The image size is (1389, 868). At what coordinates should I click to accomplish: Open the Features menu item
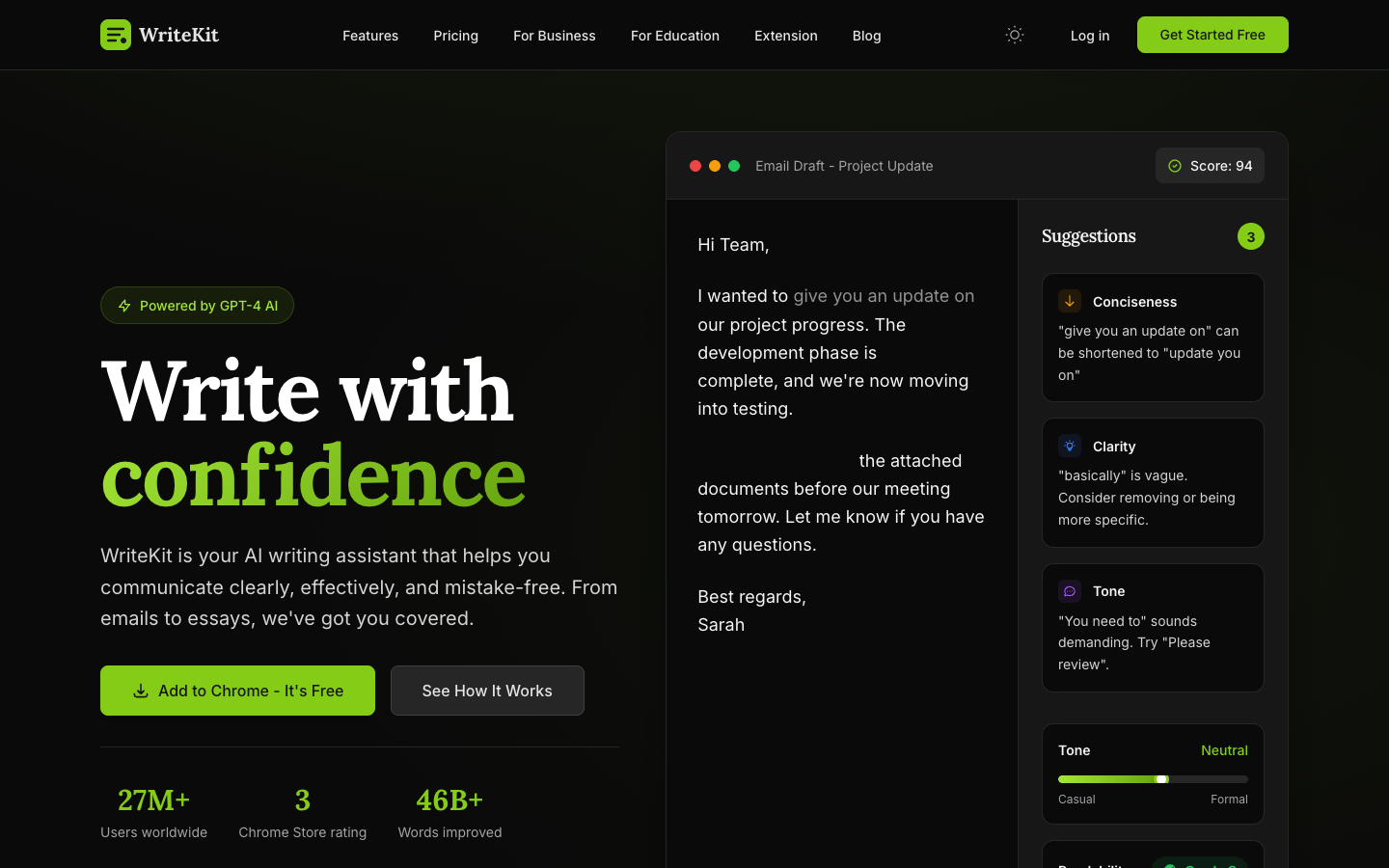(370, 36)
